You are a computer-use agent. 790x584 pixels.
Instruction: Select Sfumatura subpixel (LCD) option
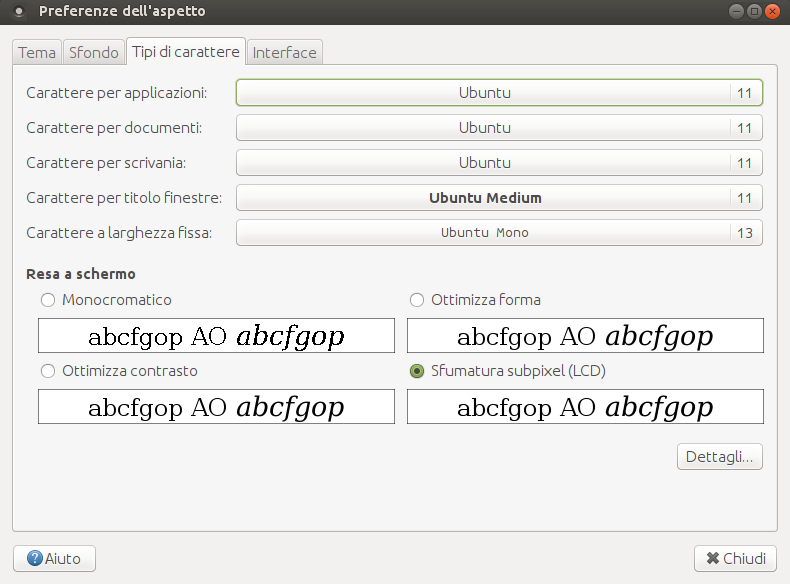tap(416, 371)
